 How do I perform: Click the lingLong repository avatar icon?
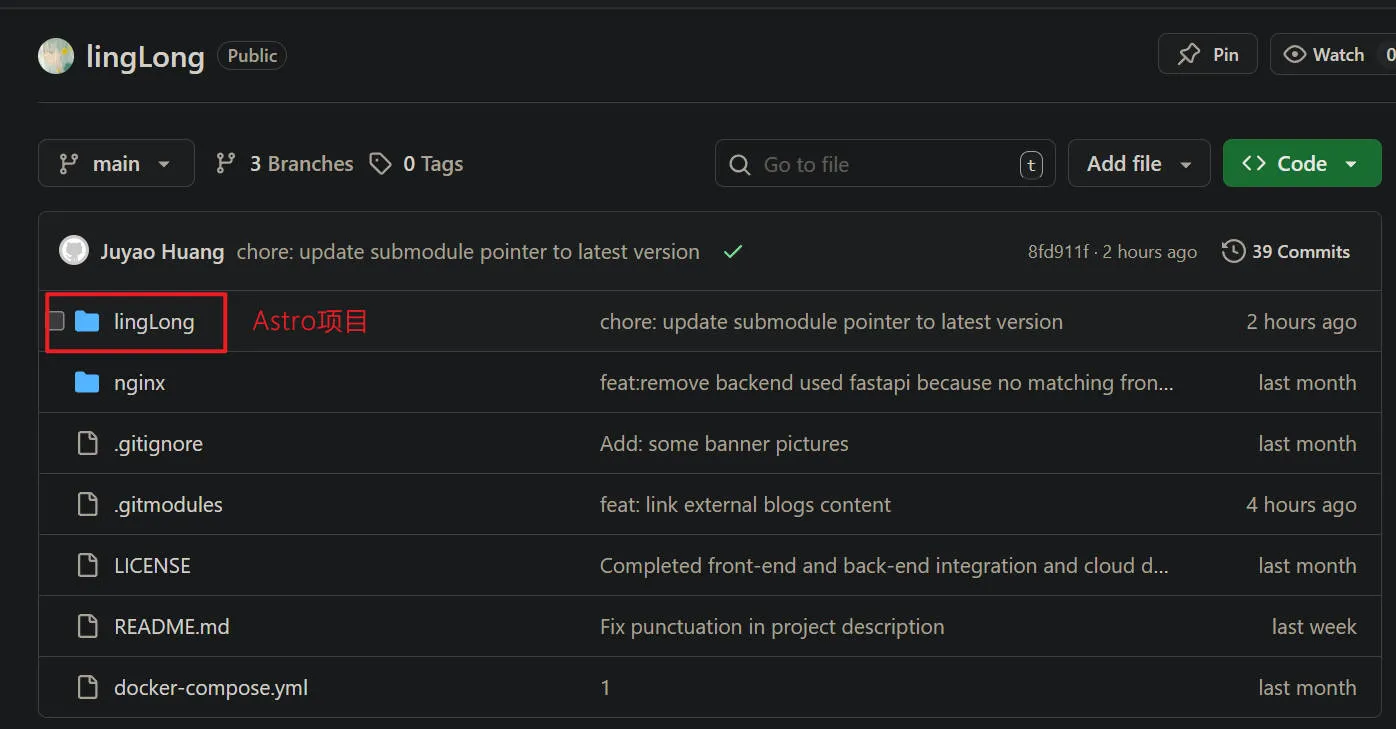pos(56,56)
